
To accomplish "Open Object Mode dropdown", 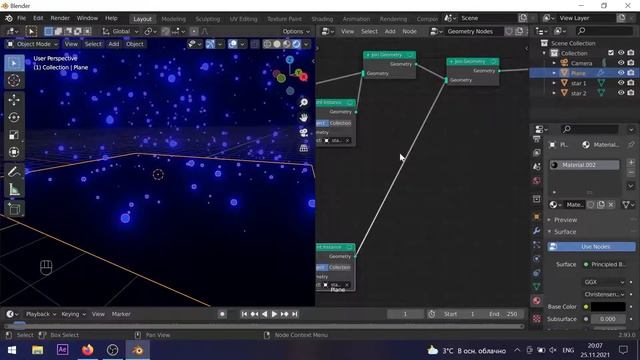I will (33, 44).
